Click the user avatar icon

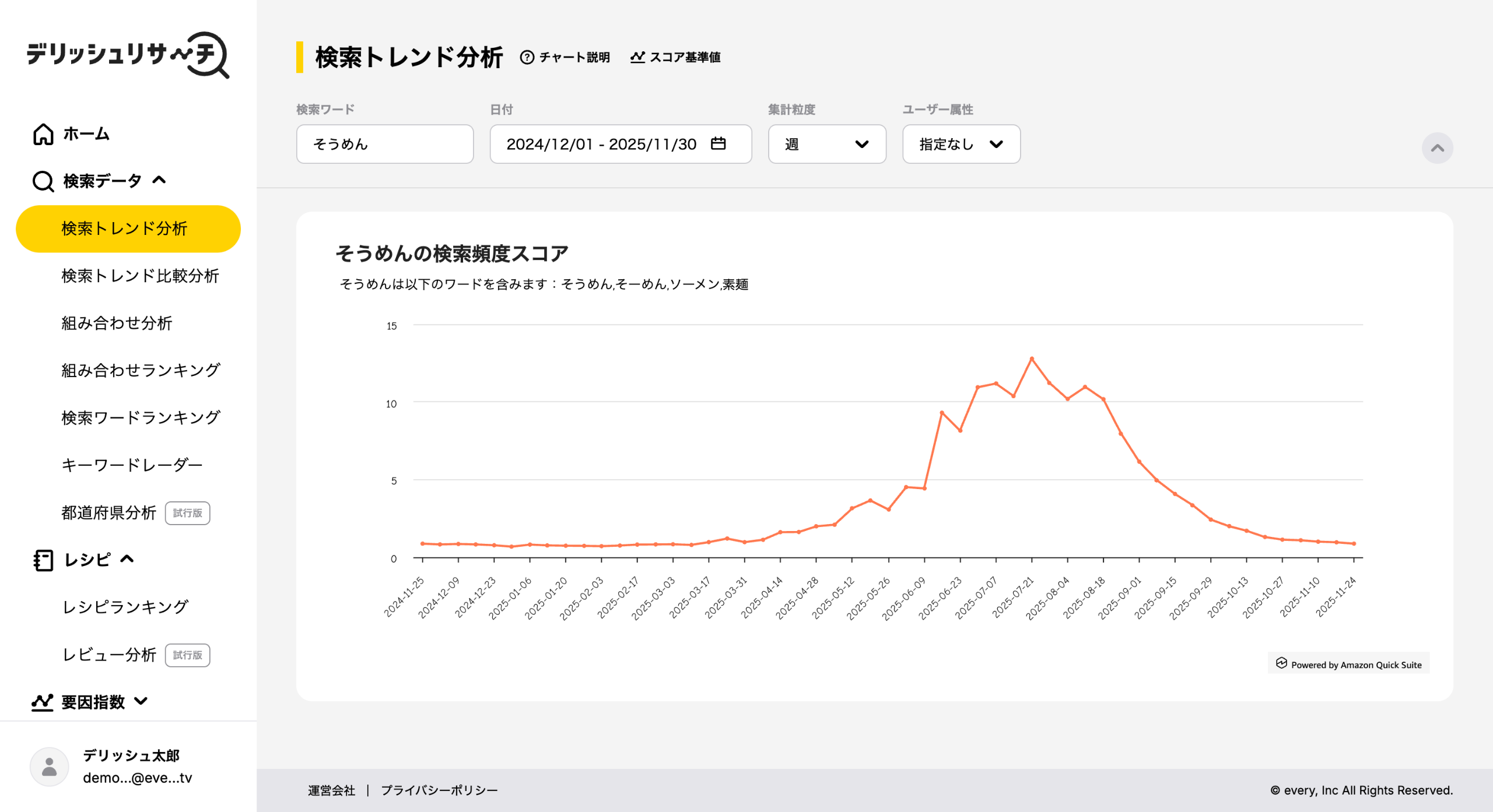50,767
